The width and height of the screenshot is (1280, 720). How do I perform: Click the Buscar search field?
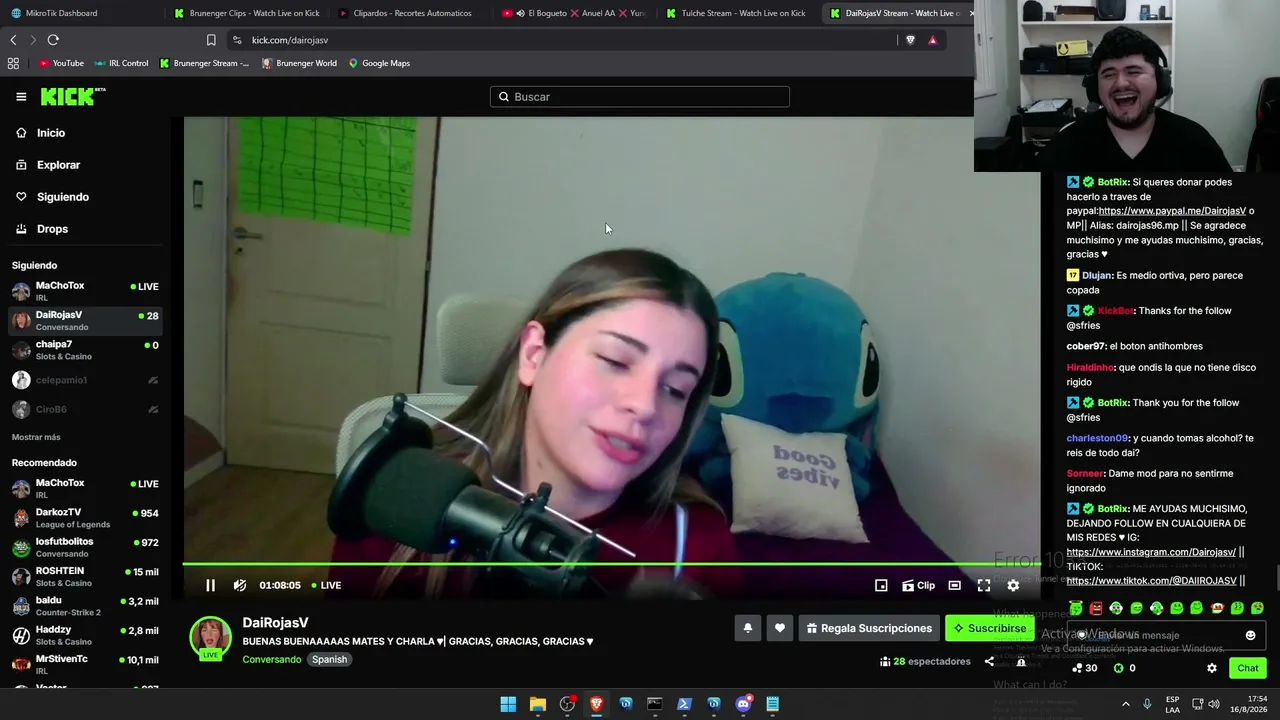pyautogui.click(x=640, y=97)
